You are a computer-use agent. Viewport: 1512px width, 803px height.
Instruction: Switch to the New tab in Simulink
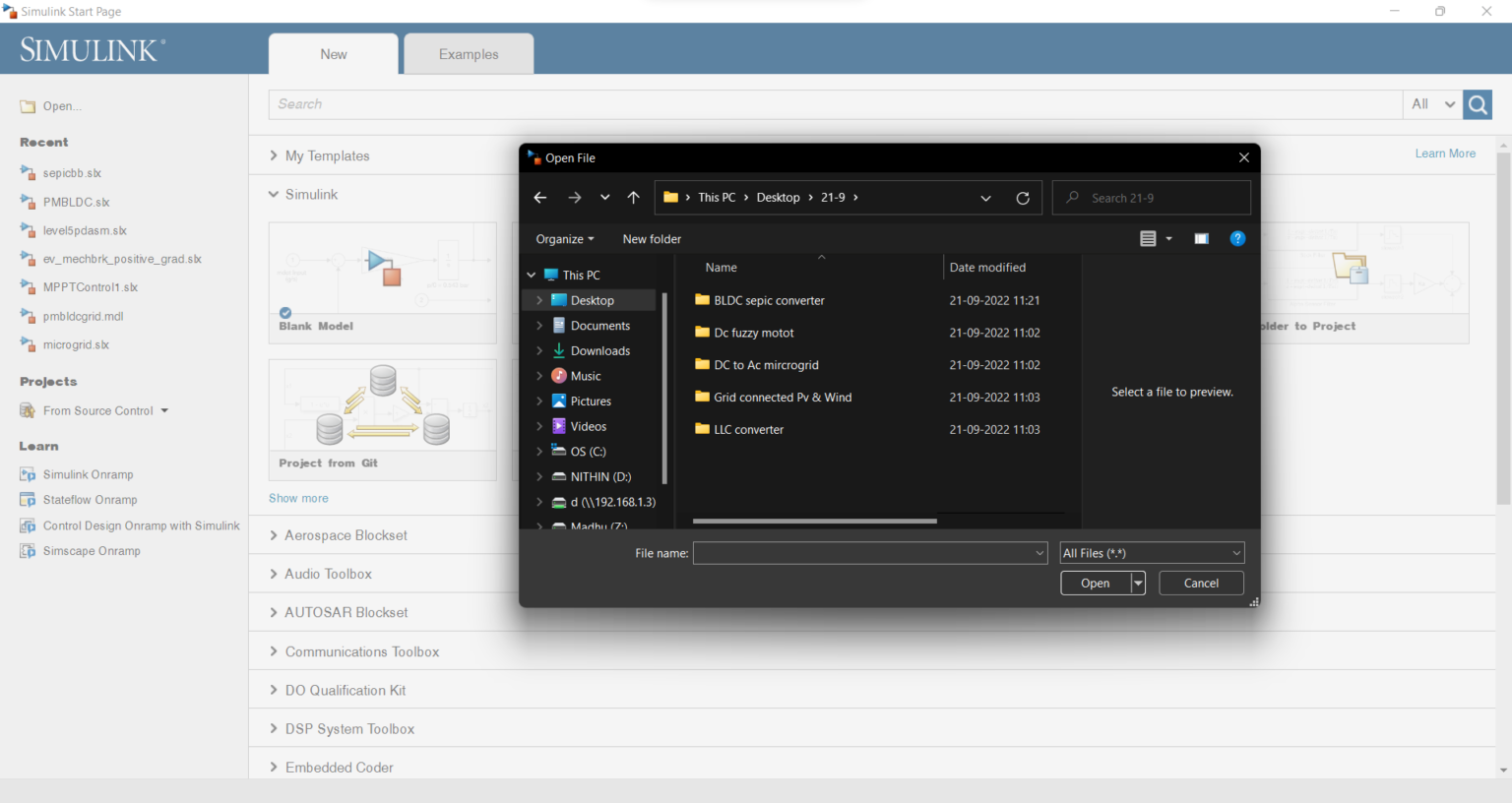[x=334, y=54]
